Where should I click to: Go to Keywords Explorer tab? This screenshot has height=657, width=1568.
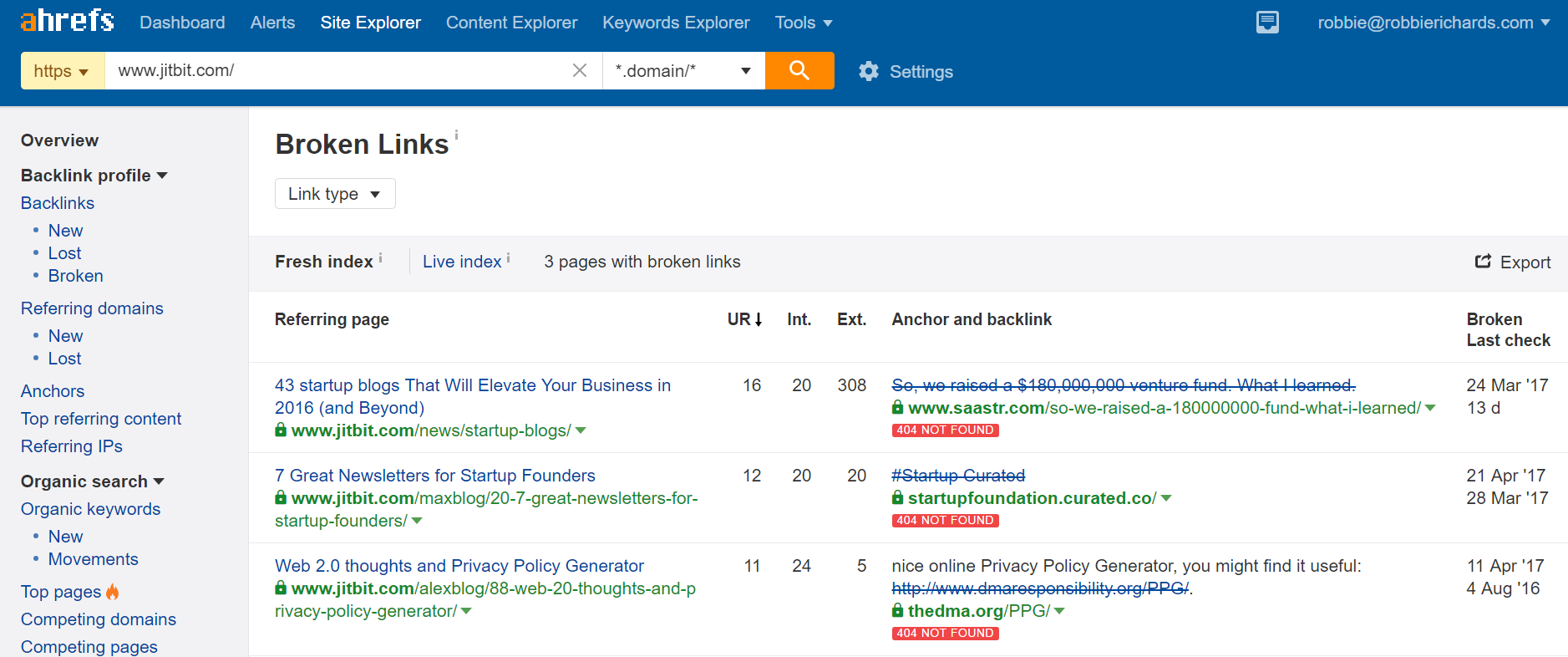(x=675, y=23)
